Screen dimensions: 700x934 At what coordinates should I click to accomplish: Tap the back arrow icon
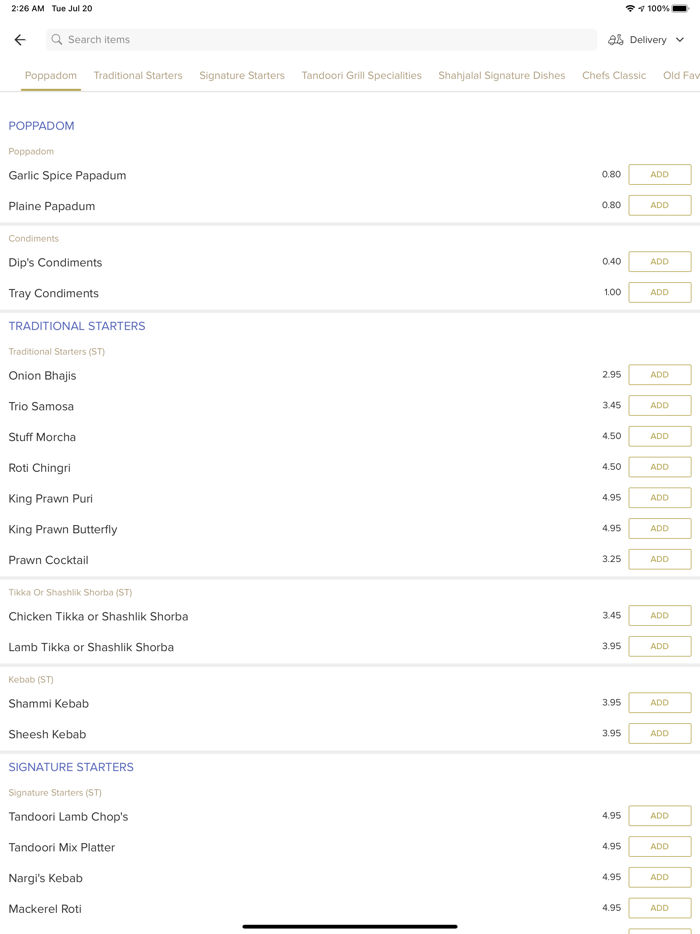[x=20, y=40]
